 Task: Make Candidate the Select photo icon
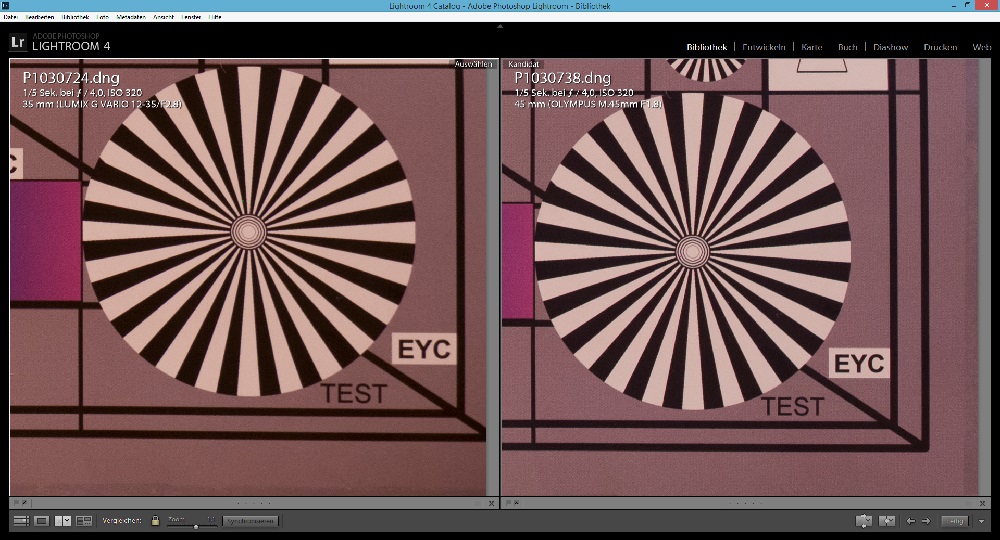887,521
